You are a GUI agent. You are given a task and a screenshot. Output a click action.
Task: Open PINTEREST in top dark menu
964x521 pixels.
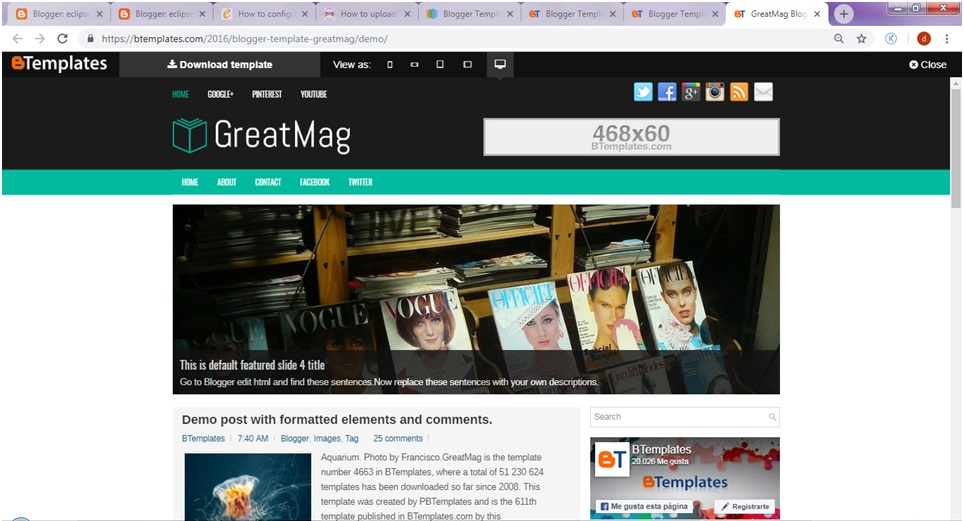pos(267,94)
